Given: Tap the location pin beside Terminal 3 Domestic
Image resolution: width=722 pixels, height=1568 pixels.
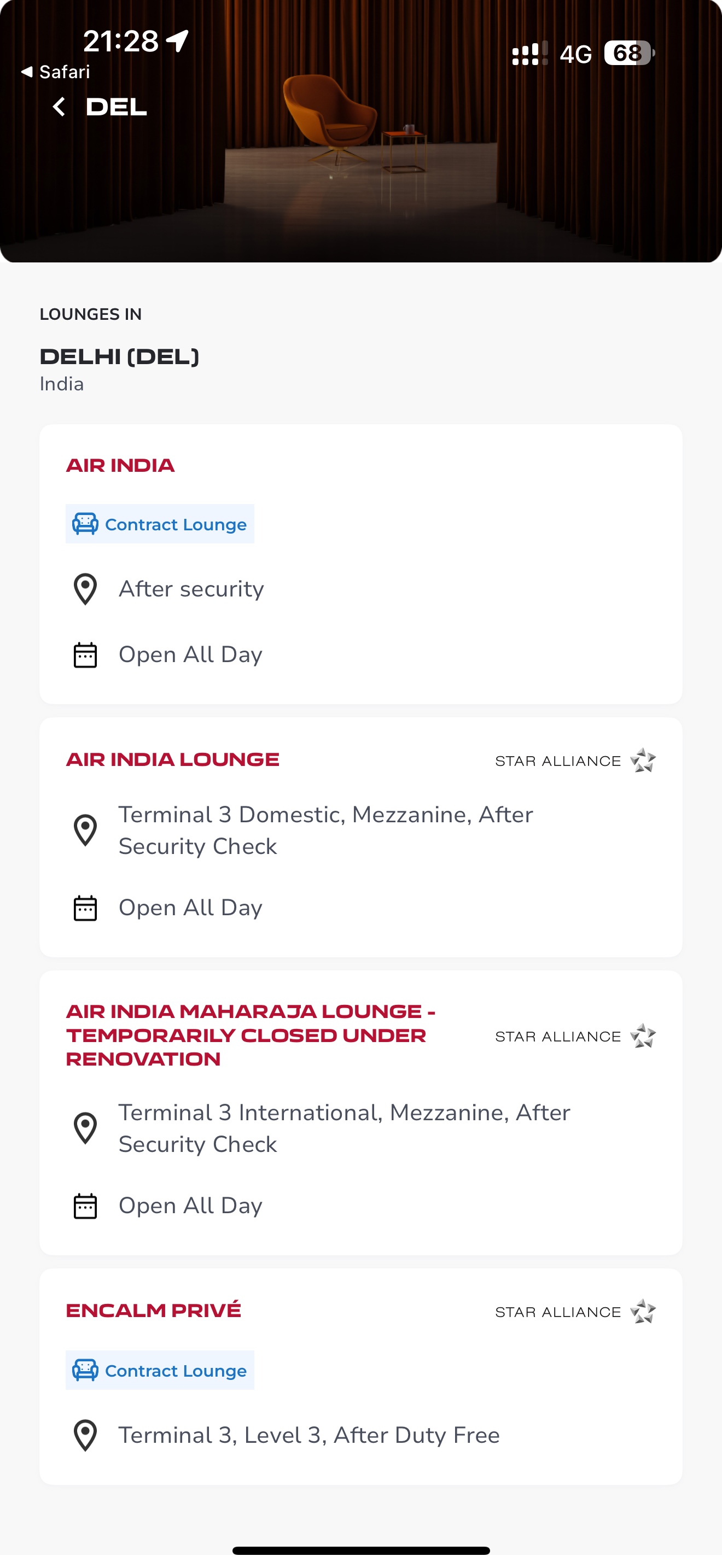Looking at the screenshot, I should click(x=85, y=830).
